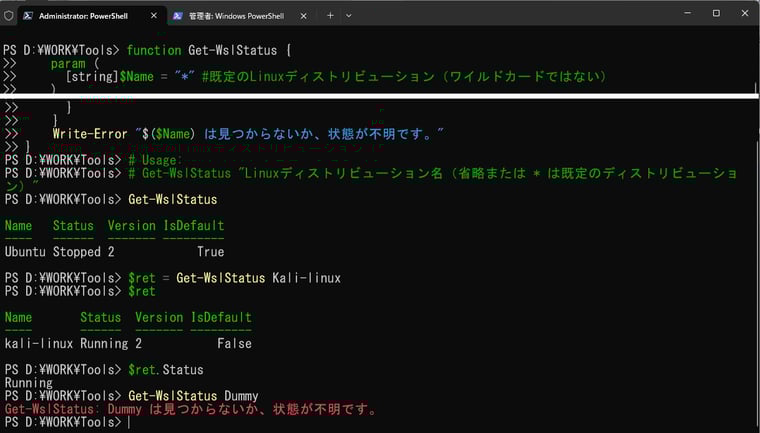Click the 'Get-WslStatus Dummy' command
Viewport: 760px width, 433px height.
tap(193, 396)
